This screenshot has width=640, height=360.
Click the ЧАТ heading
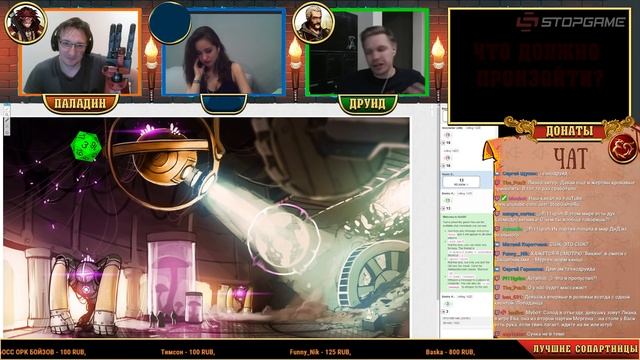click(571, 158)
